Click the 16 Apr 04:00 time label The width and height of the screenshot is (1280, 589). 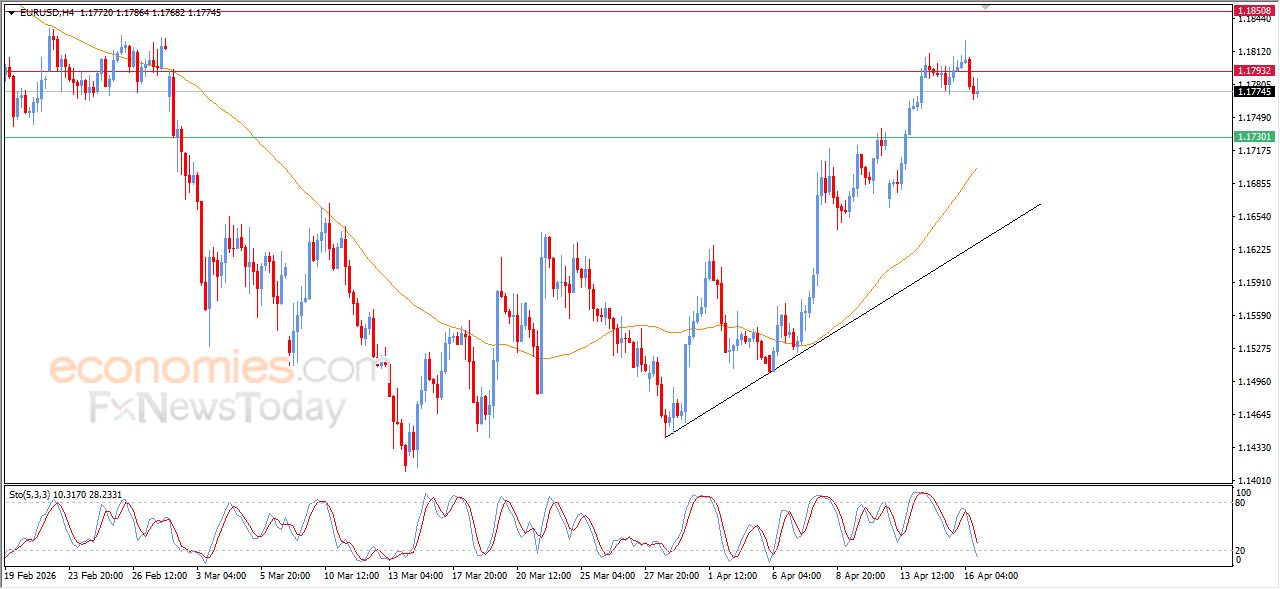point(992,576)
